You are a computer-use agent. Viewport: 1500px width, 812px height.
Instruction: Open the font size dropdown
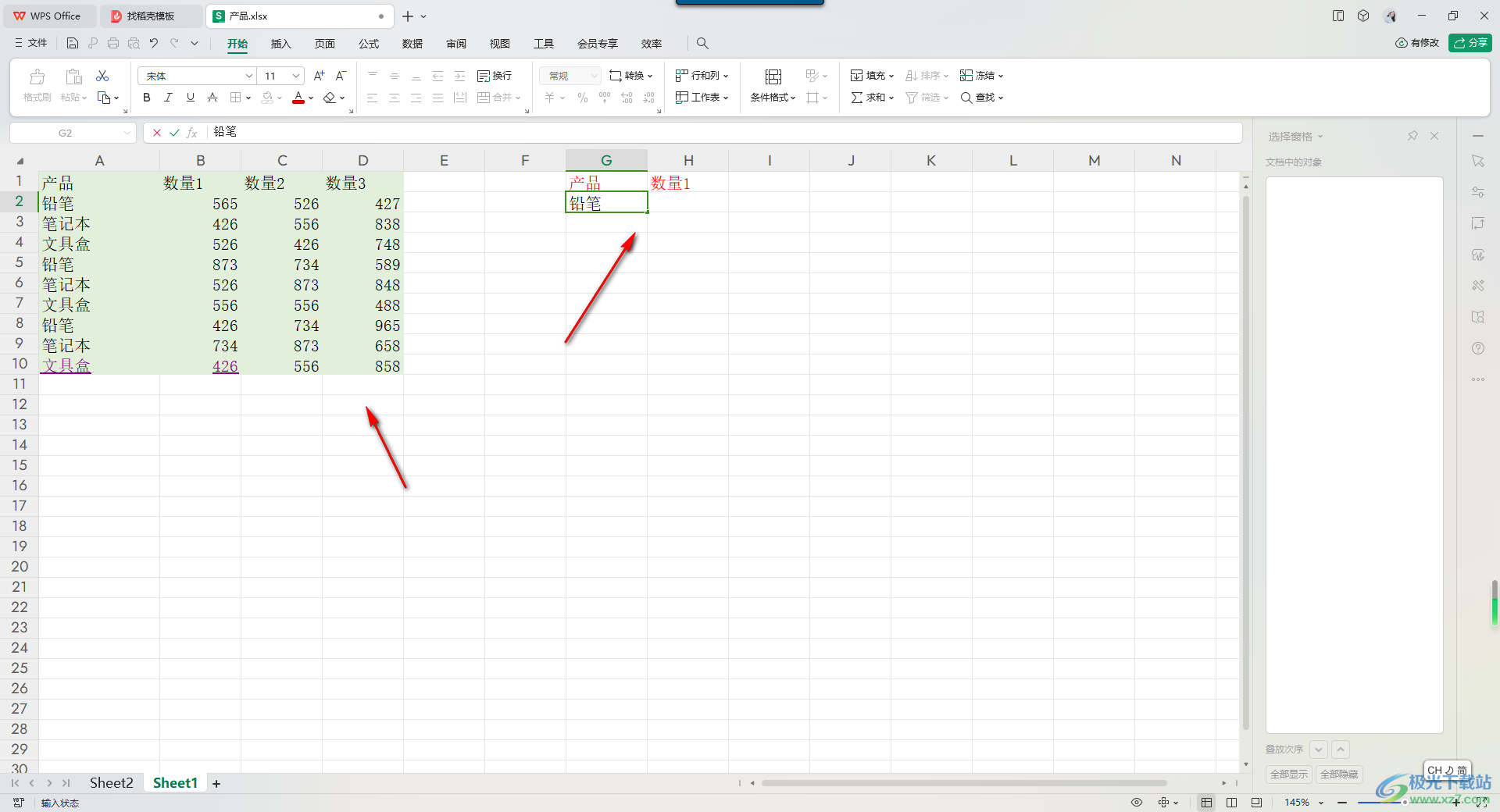(296, 76)
